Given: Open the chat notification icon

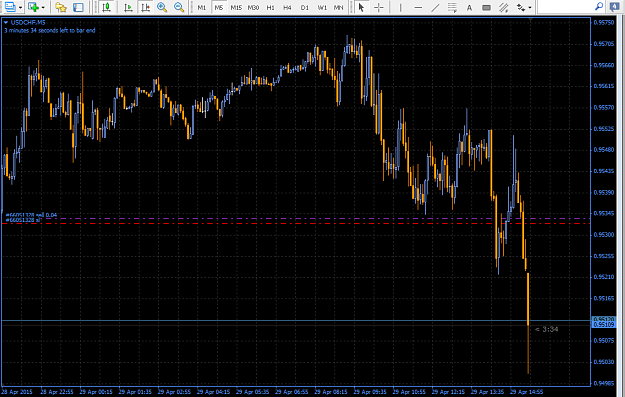Looking at the screenshot, I should coord(615,7).
